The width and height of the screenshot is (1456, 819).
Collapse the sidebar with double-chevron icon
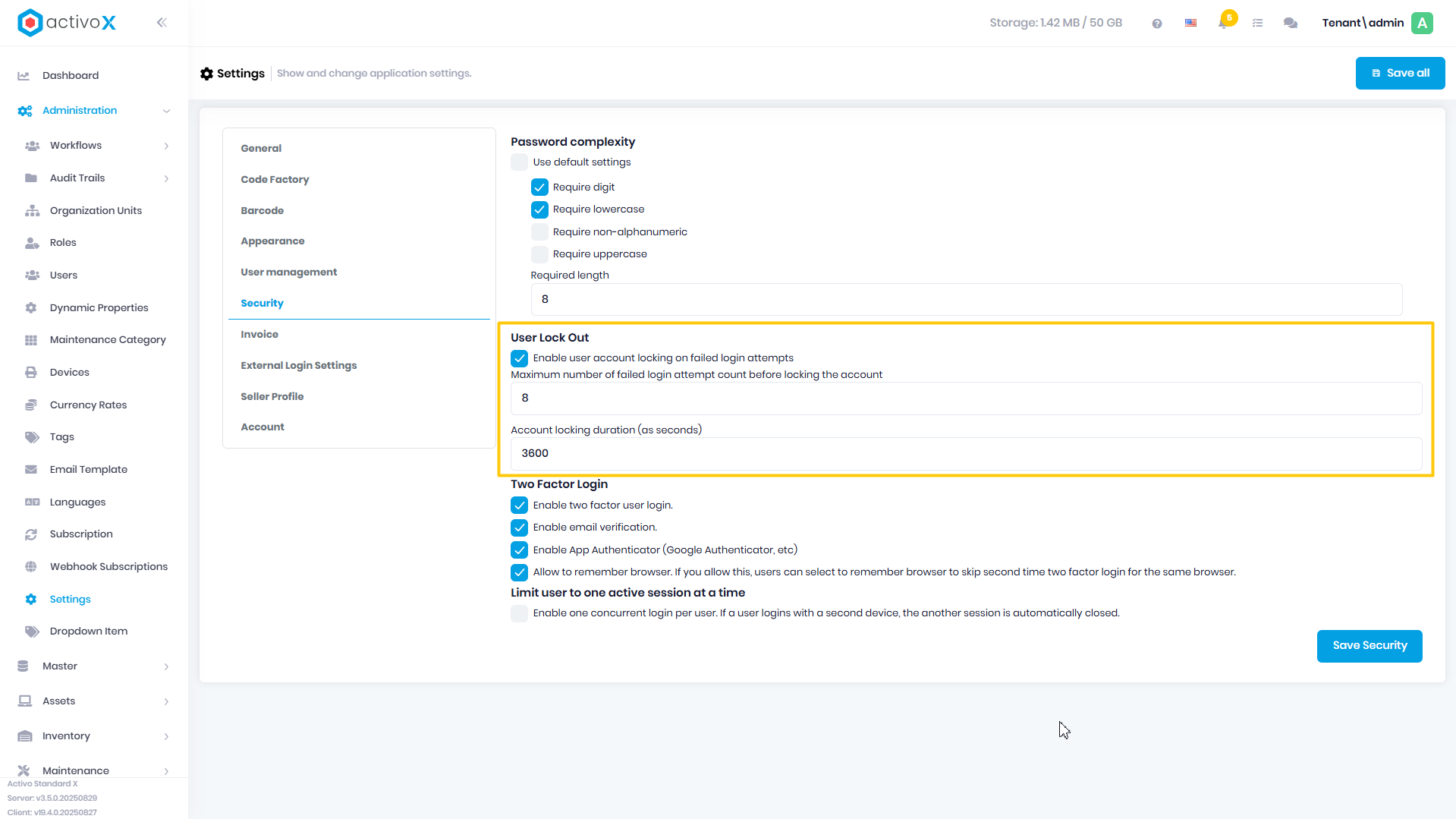(x=162, y=23)
